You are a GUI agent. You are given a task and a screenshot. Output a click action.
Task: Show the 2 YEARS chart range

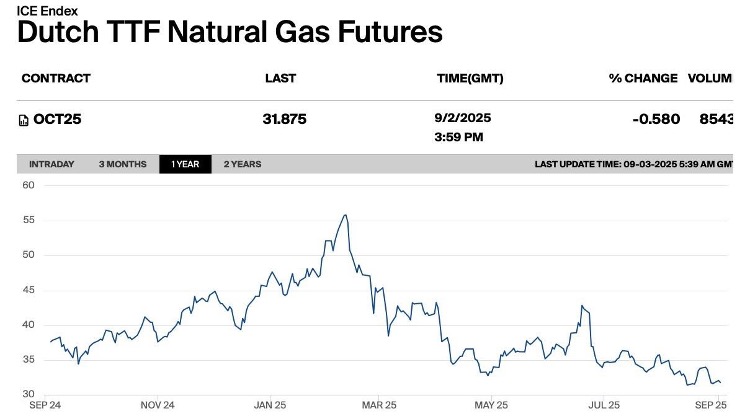[242, 164]
